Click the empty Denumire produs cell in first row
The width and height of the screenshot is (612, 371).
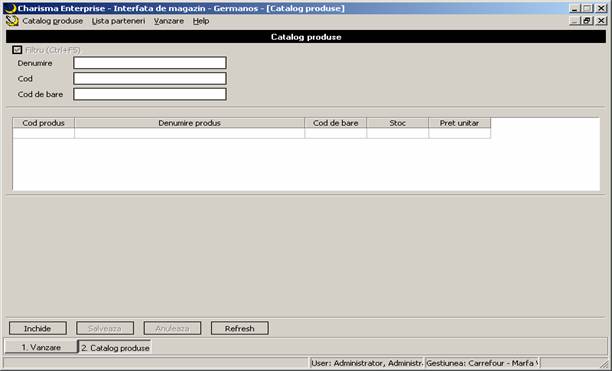click(189, 133)
